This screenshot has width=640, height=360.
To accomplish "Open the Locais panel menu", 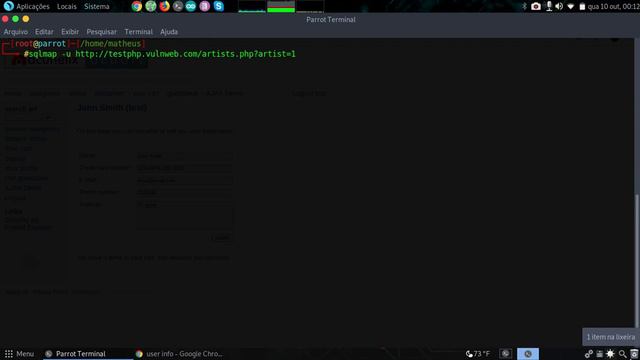I will coord(67,6).
